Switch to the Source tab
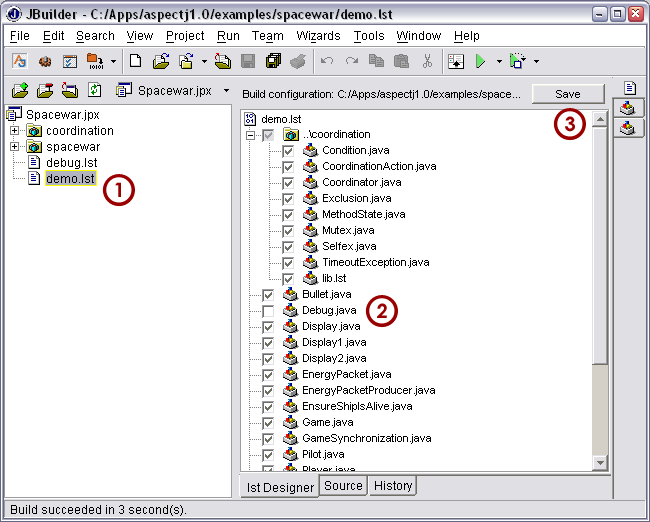Screen dimensions: 650x522 [x=343, y=486]
